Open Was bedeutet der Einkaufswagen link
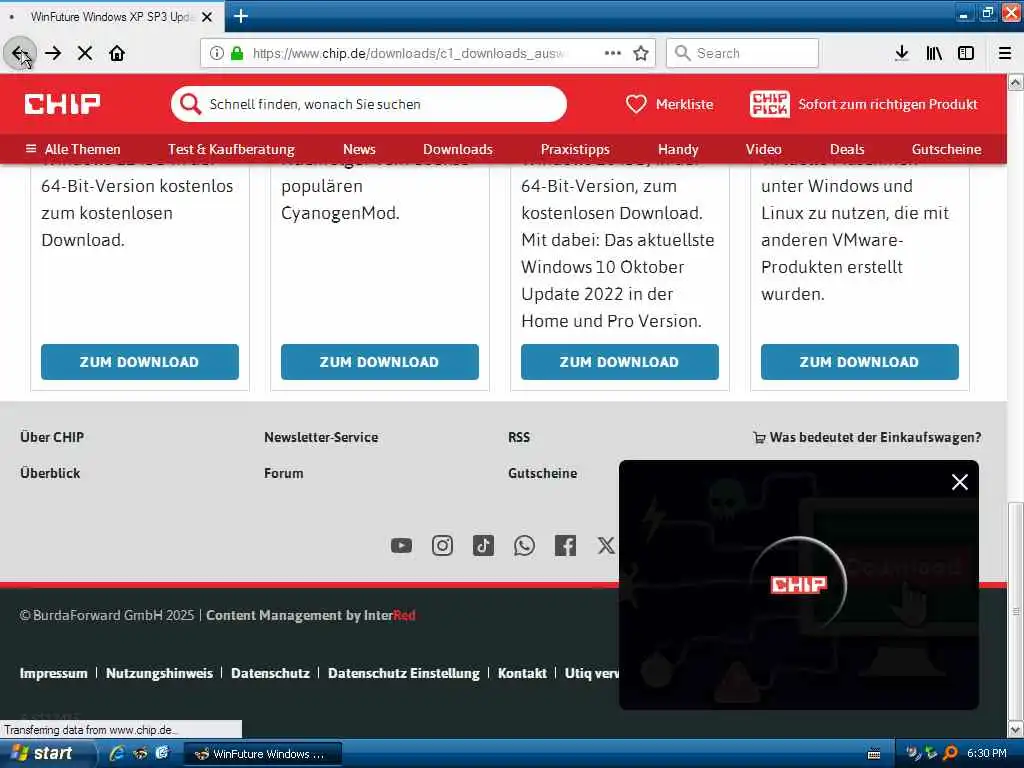Image resolution: width=1024 pixels, height=768 pixels. pos(867,438)
